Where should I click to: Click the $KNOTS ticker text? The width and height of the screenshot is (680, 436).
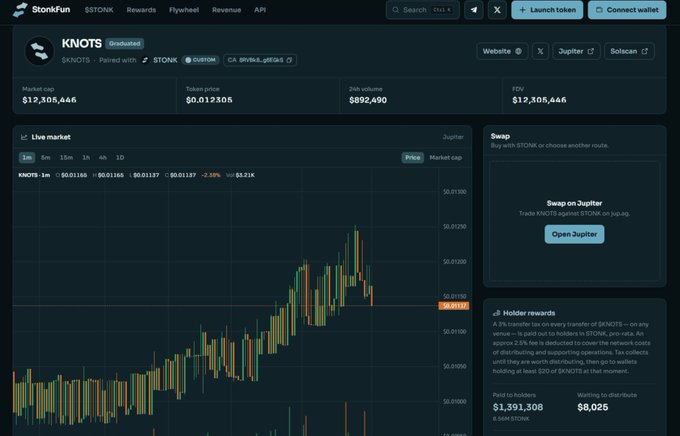coord(75,60)
